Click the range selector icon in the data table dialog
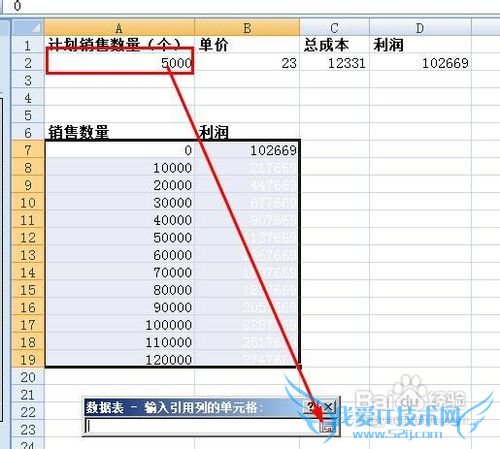Viewport: 500px width, 449px height. click(x=328, y=426)
